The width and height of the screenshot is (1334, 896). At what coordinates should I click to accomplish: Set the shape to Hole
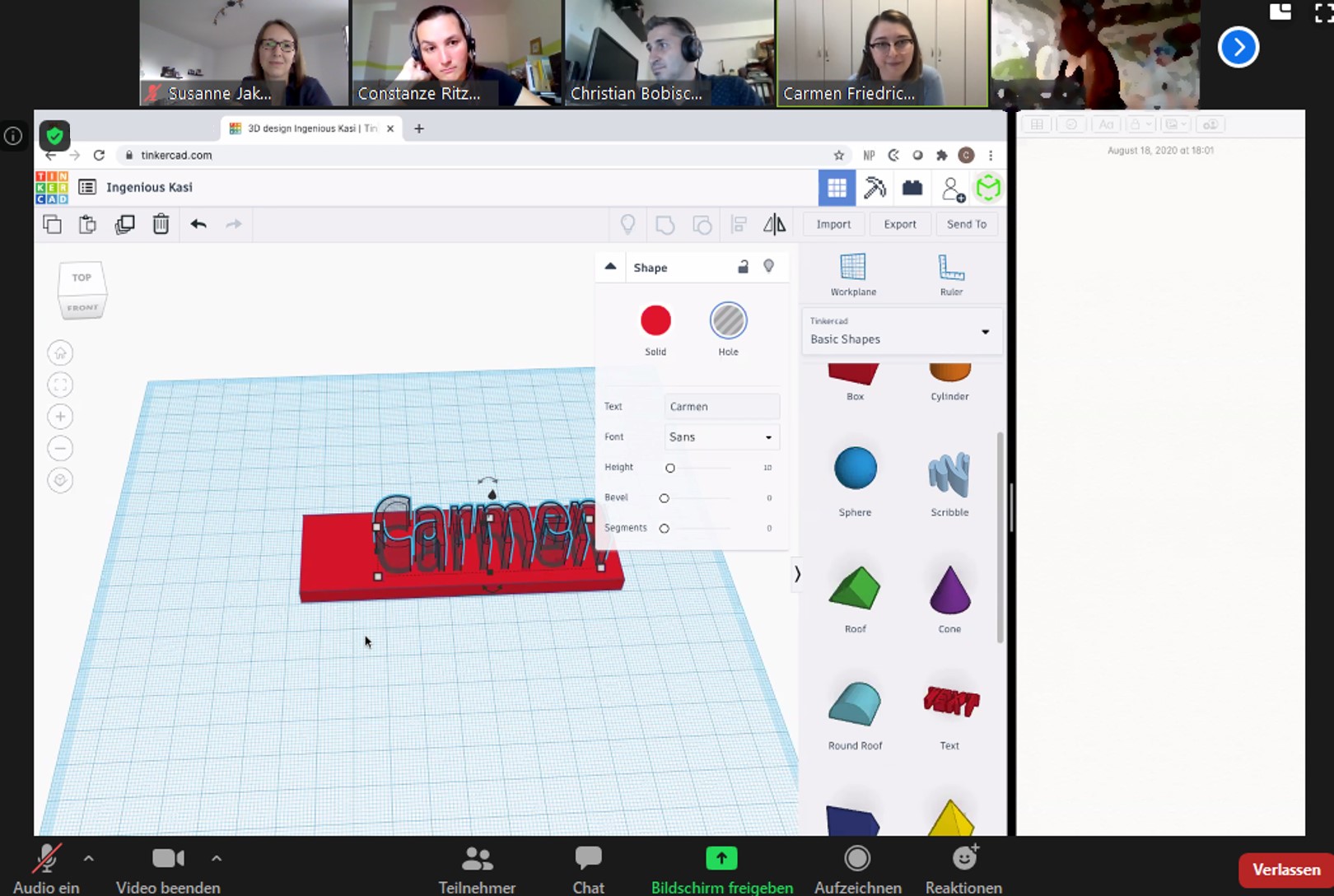pos(728,320)
